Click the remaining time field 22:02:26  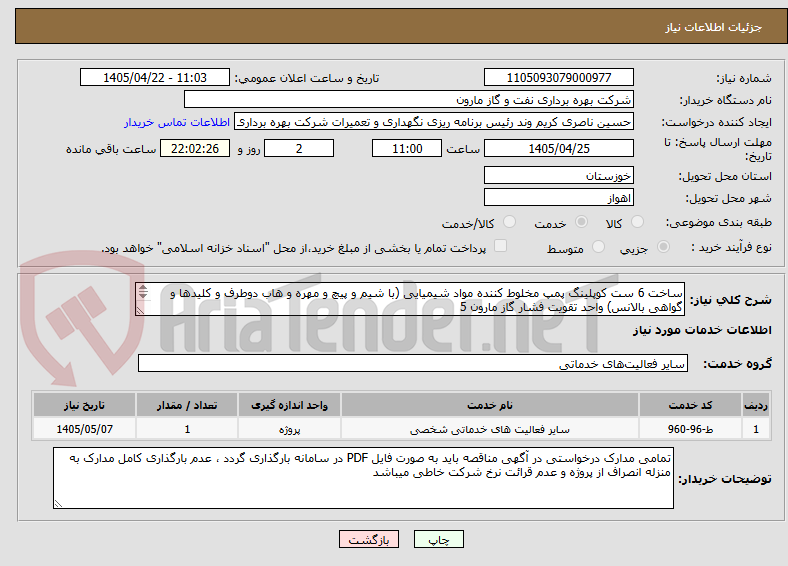[x=195, y=148]
